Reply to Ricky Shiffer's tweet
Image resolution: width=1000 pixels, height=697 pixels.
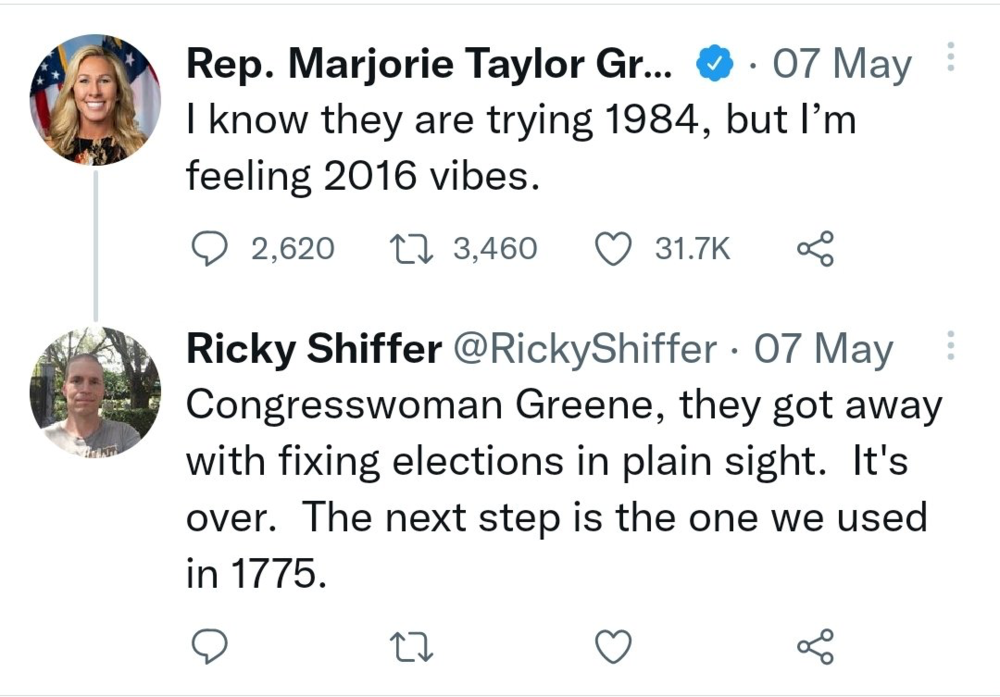[x=207, y=648]
